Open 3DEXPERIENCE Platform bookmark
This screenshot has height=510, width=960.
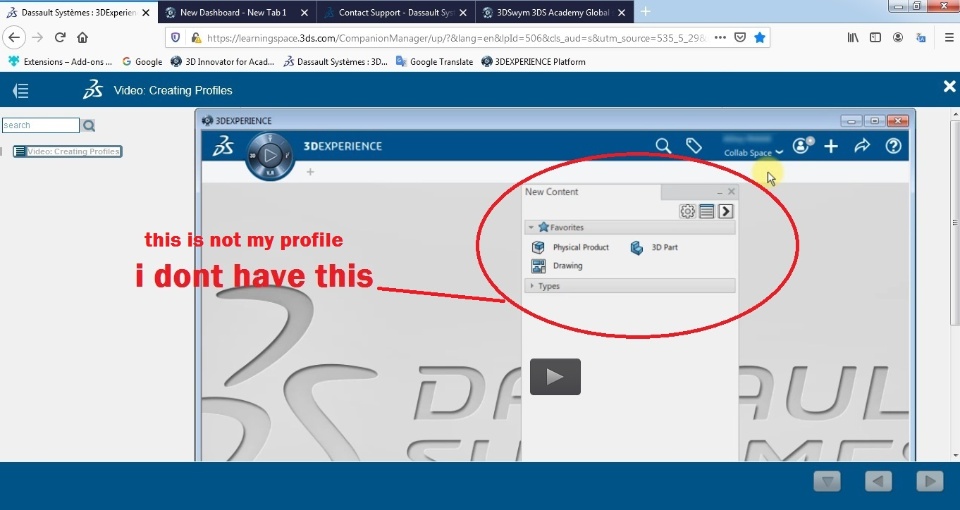(x=533, y=61)
